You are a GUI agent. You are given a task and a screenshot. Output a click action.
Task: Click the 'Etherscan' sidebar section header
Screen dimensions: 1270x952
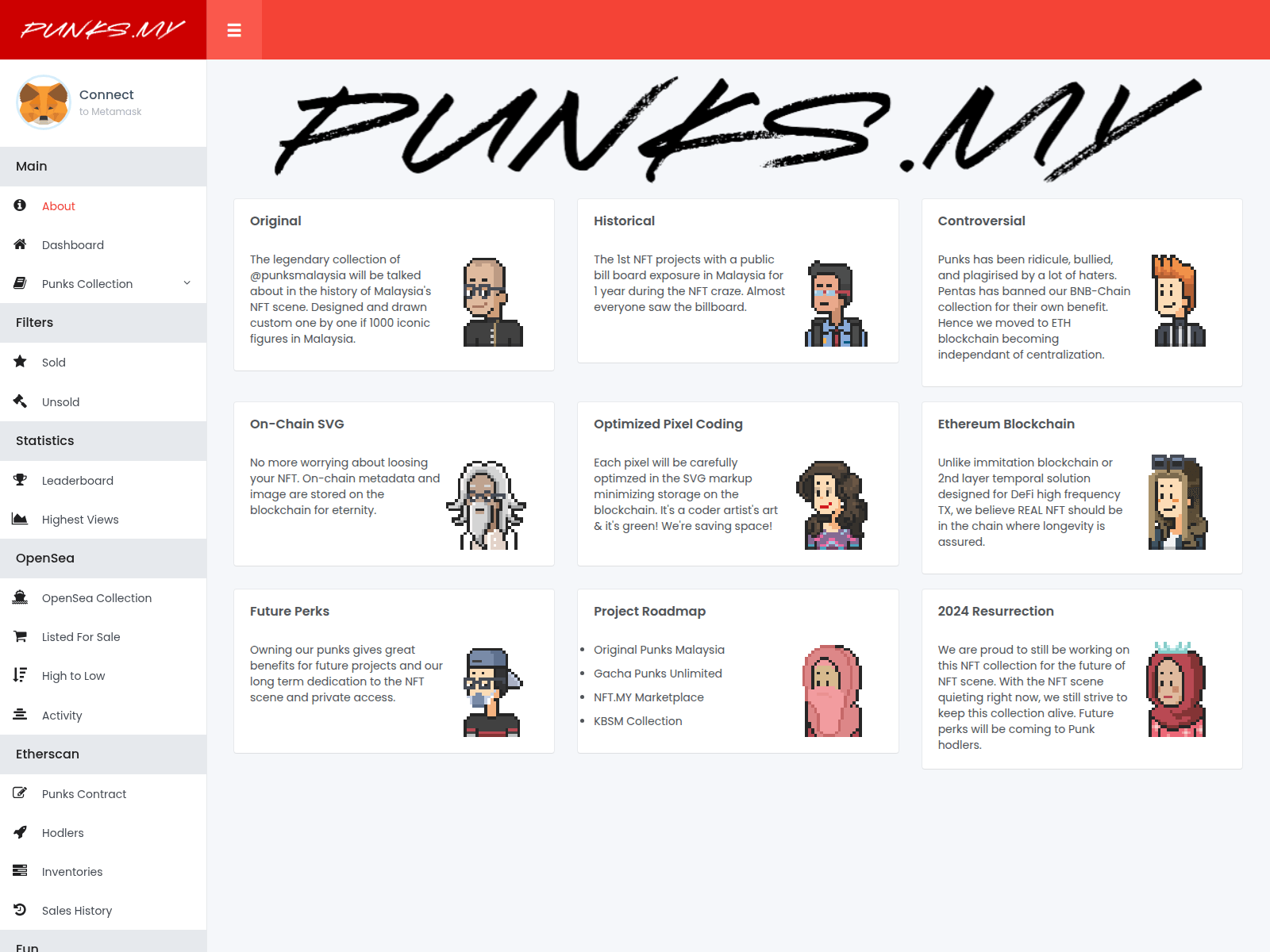(103, 754)
